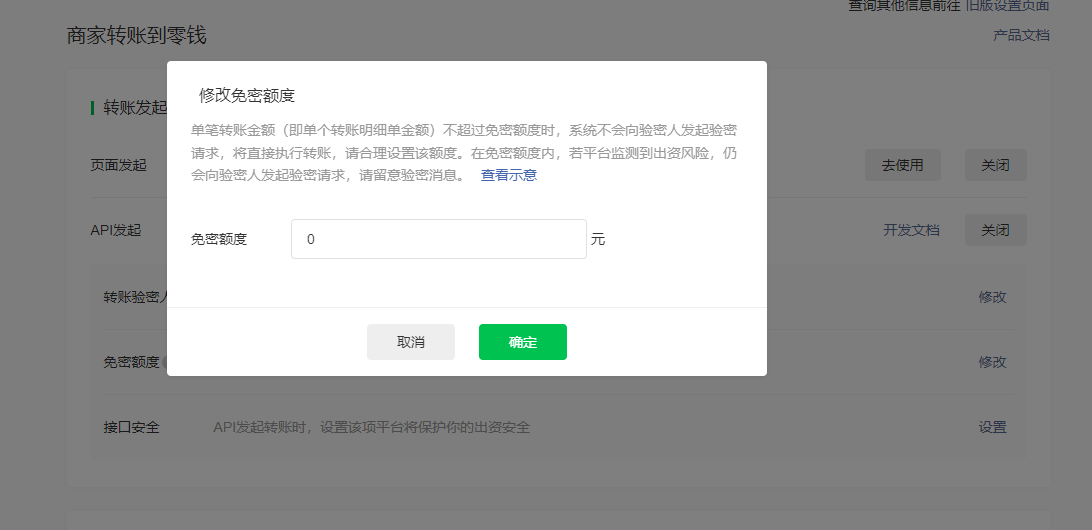Cancel the dialog via 取消 button
Viewport: 1092px width, 530px height.
411,342
